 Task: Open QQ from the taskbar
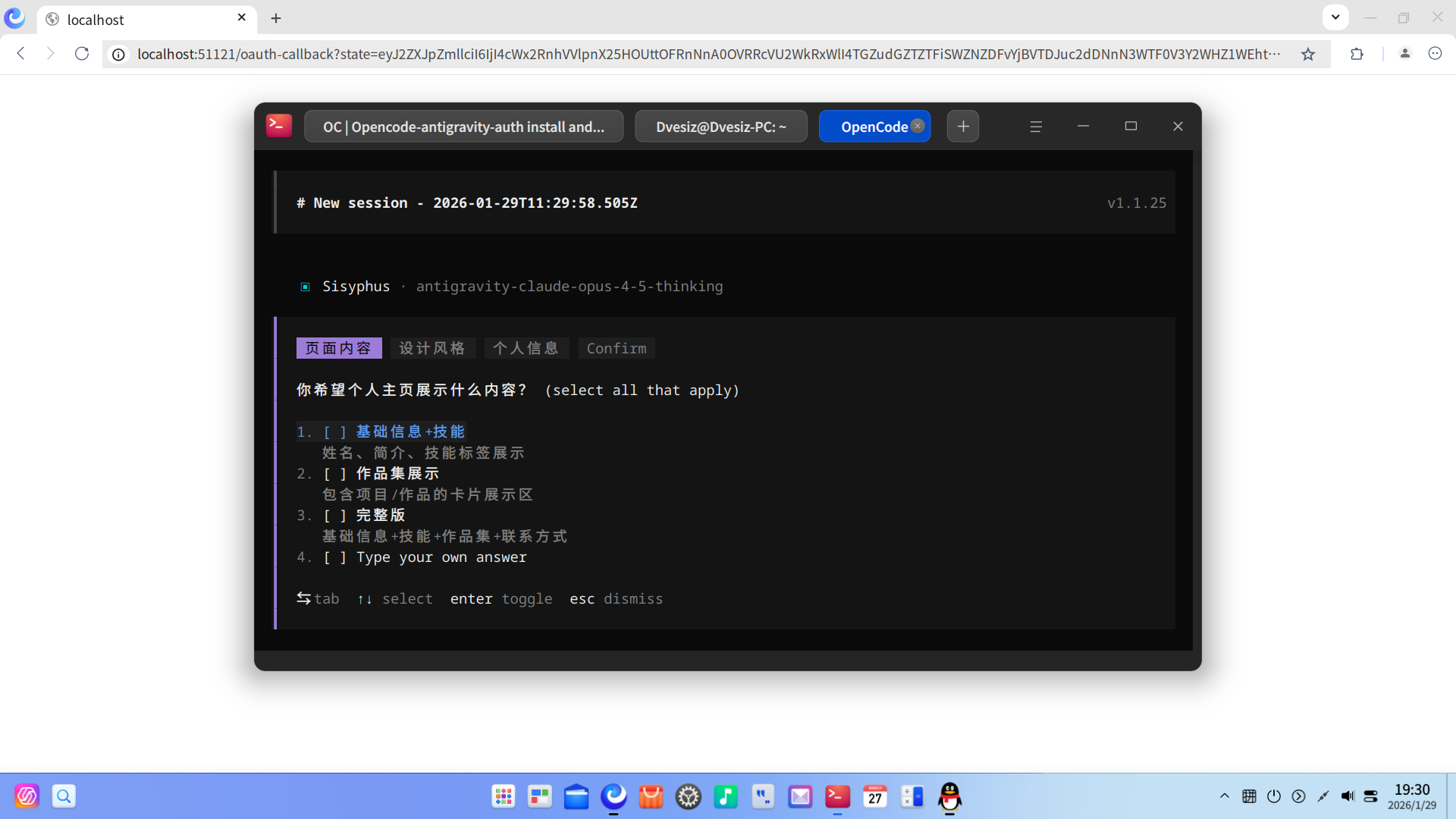tap(949, 798)
